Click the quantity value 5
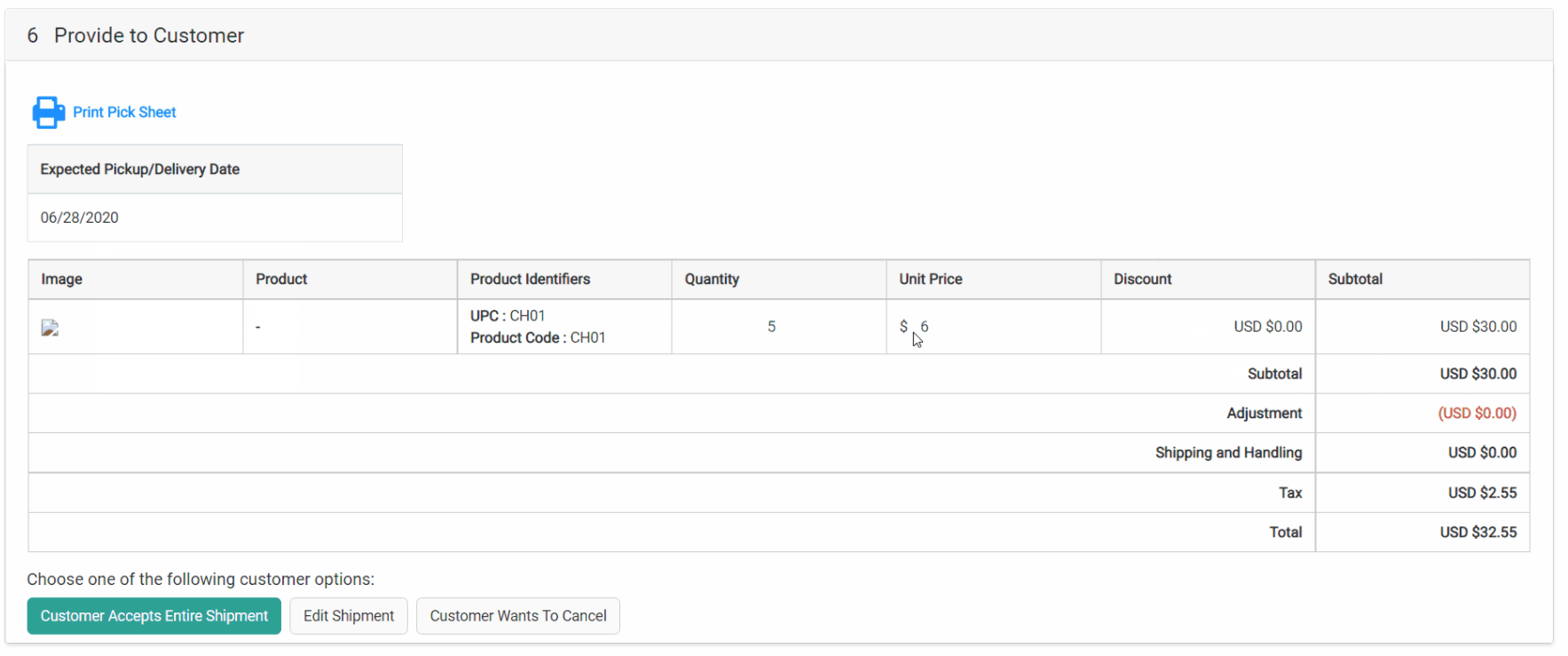 [x=771, y=327]
